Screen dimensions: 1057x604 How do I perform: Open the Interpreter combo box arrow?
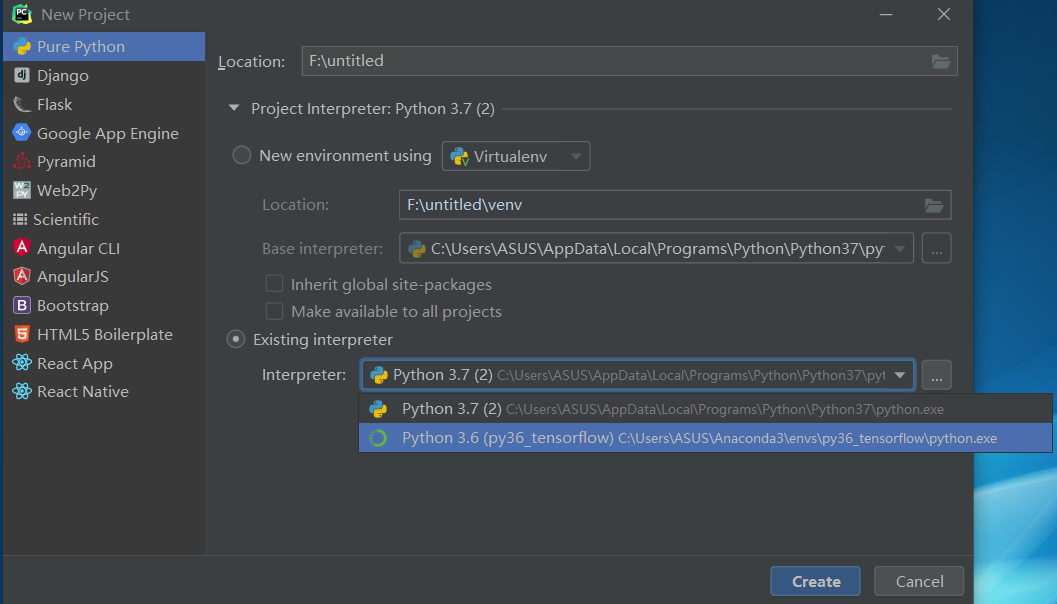pyautogui.click(x=900, y=375)
